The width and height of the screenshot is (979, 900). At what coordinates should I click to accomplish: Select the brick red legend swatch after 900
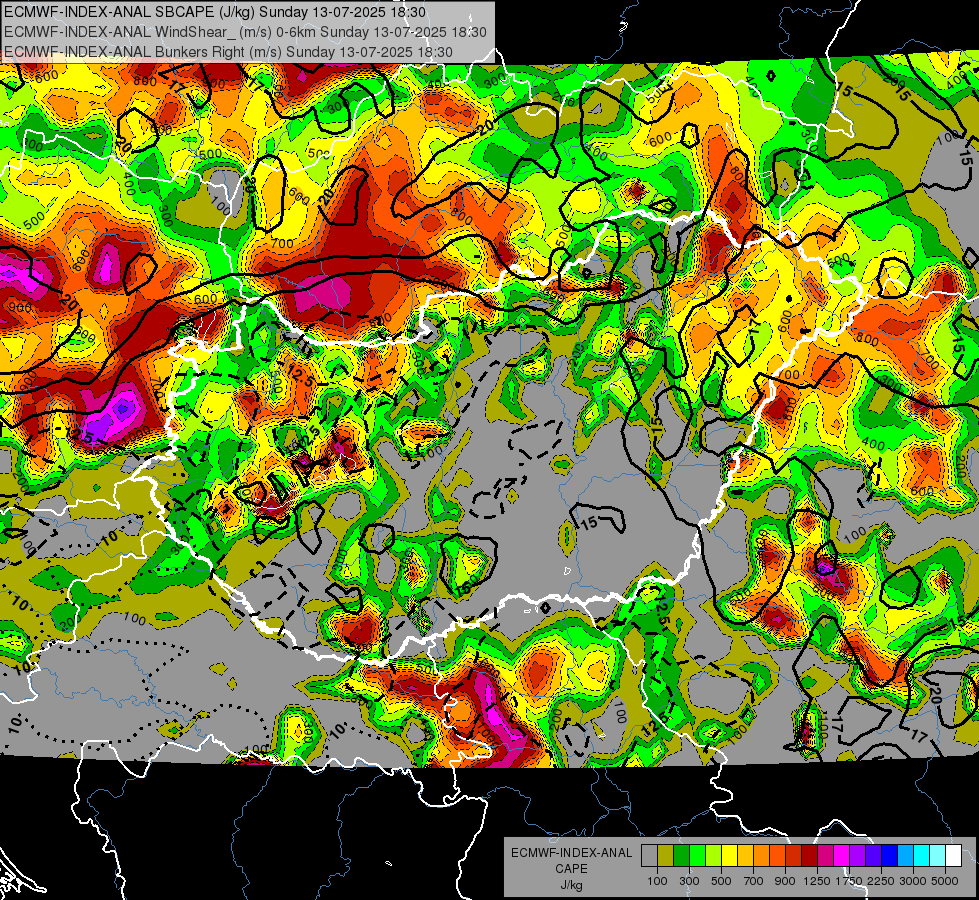pyautogui.click(x=794, y=856)
